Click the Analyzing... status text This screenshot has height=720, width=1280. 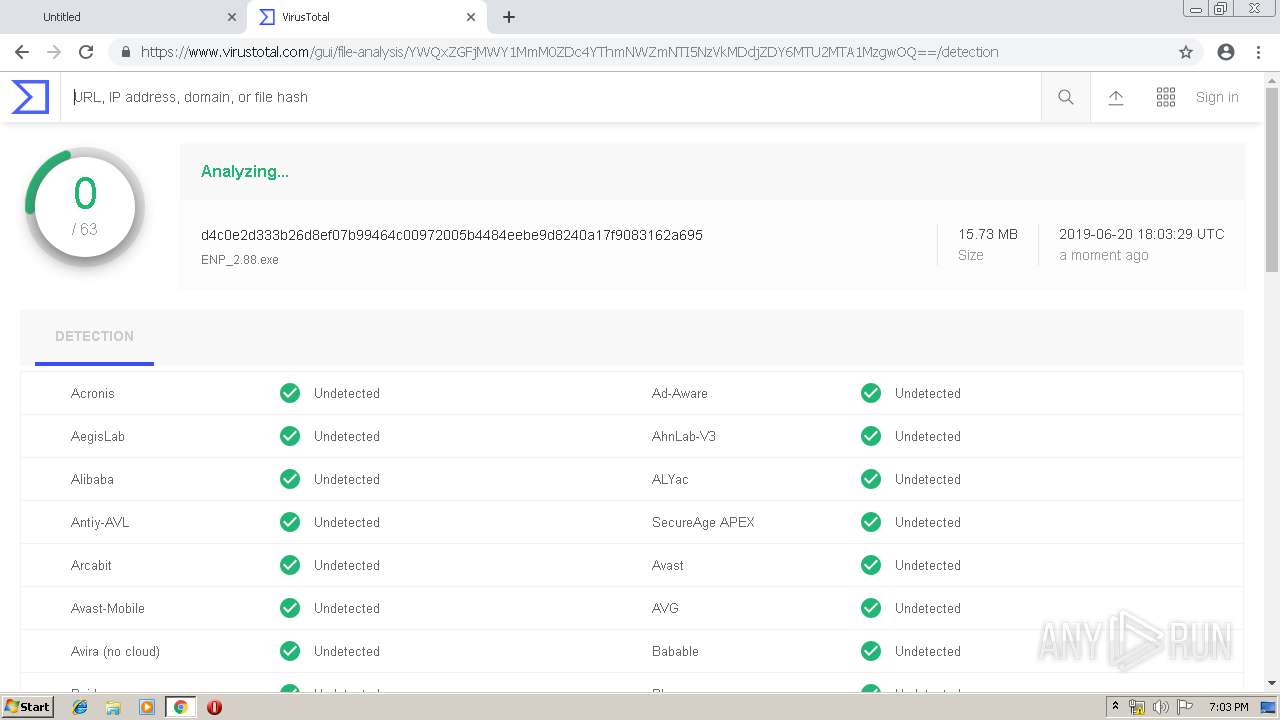coord(245,171)
